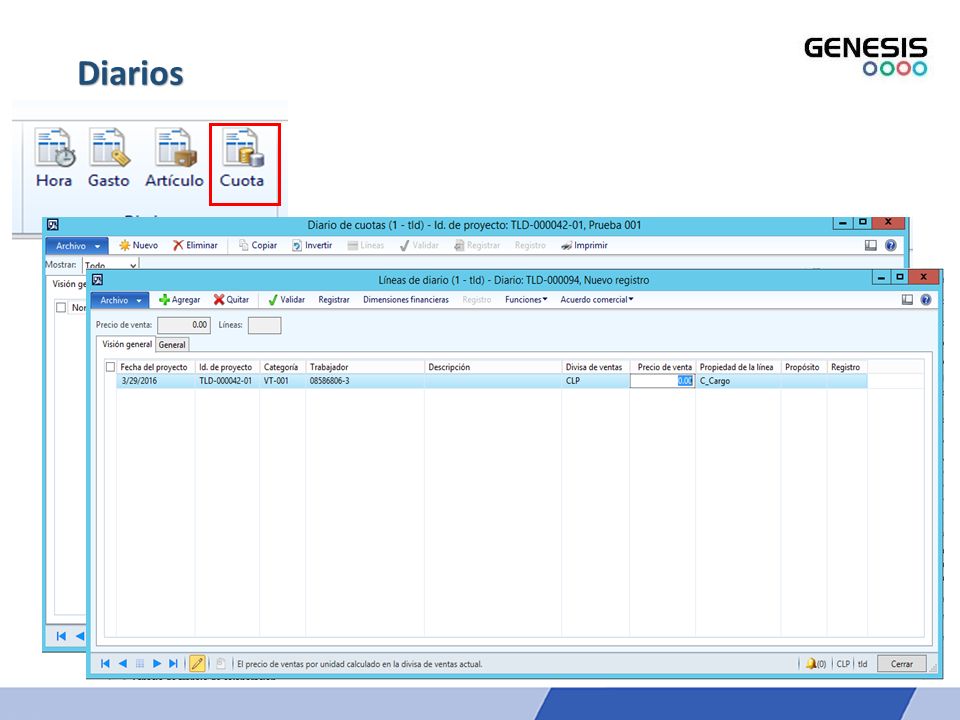Click the Divisa de ventas column header
The height and width of the screenshot is (720, 960).
coord(596,367)
